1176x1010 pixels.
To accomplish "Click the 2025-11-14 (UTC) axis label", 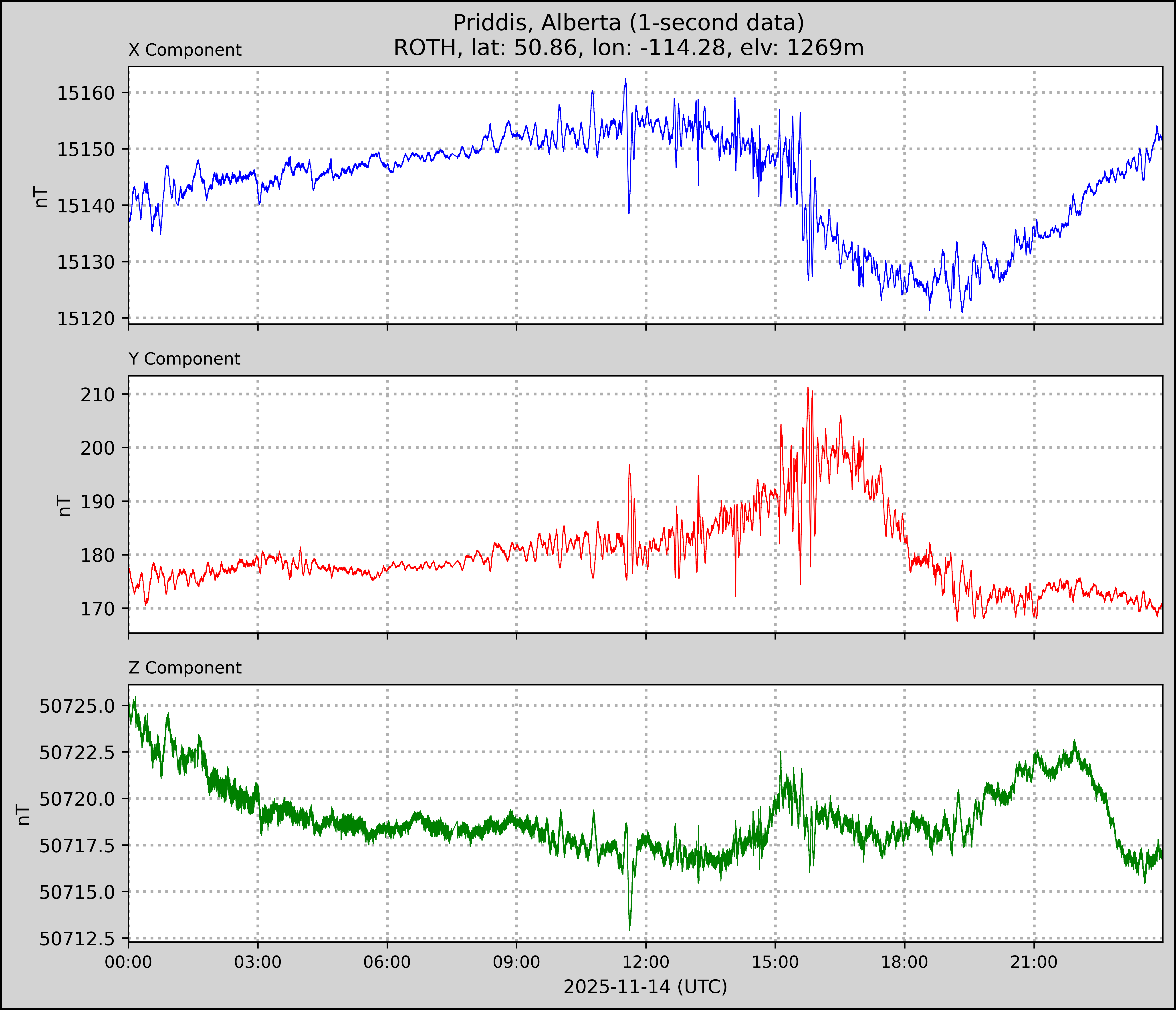I will pos(645,987).
